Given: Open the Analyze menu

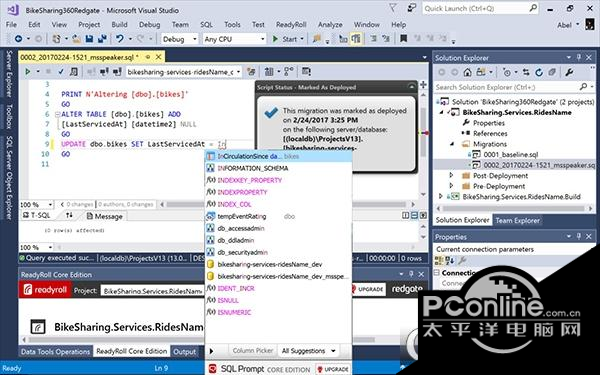Looking at the screenshot, I should [330, 24].
